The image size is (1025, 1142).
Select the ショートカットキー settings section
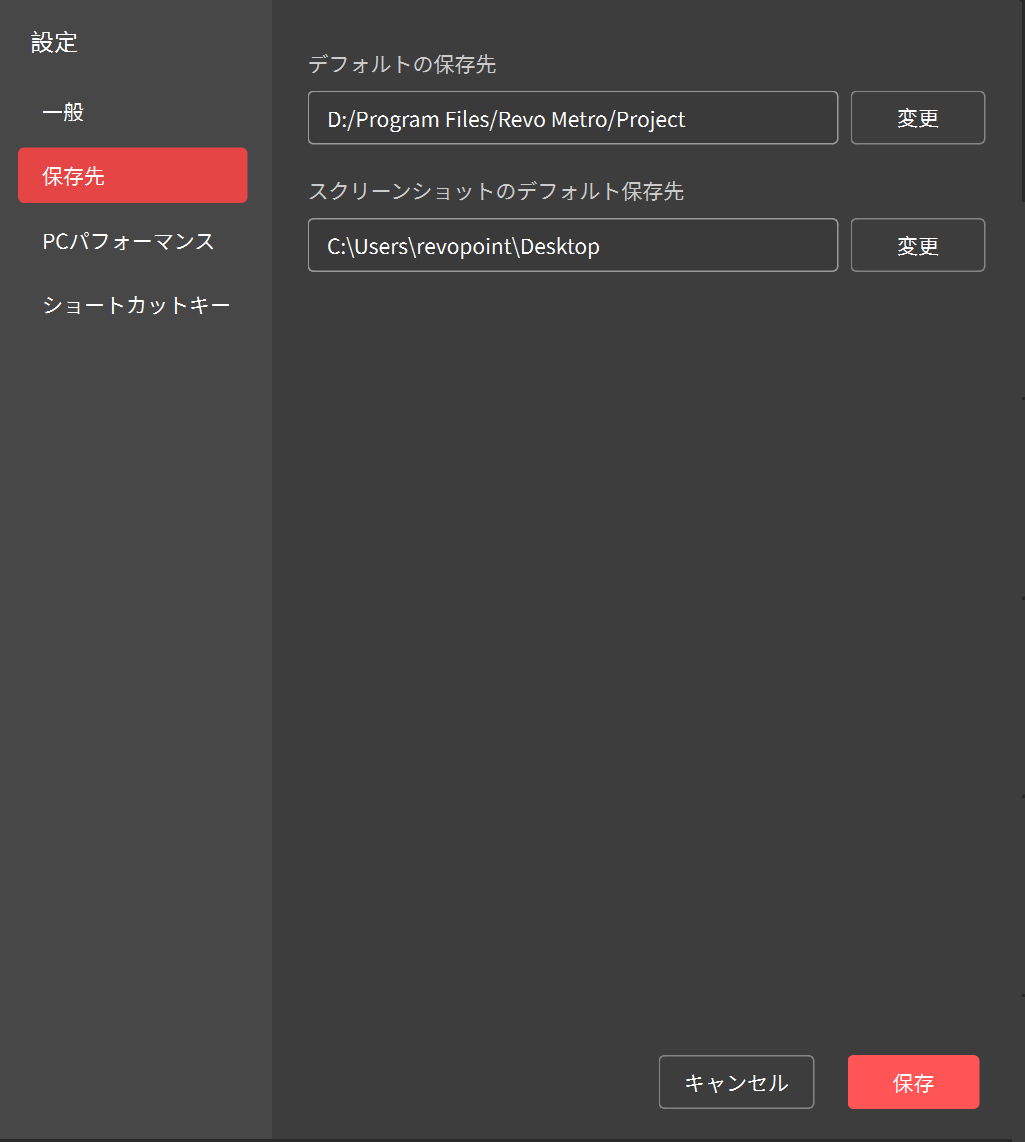[x=137, y=305]
